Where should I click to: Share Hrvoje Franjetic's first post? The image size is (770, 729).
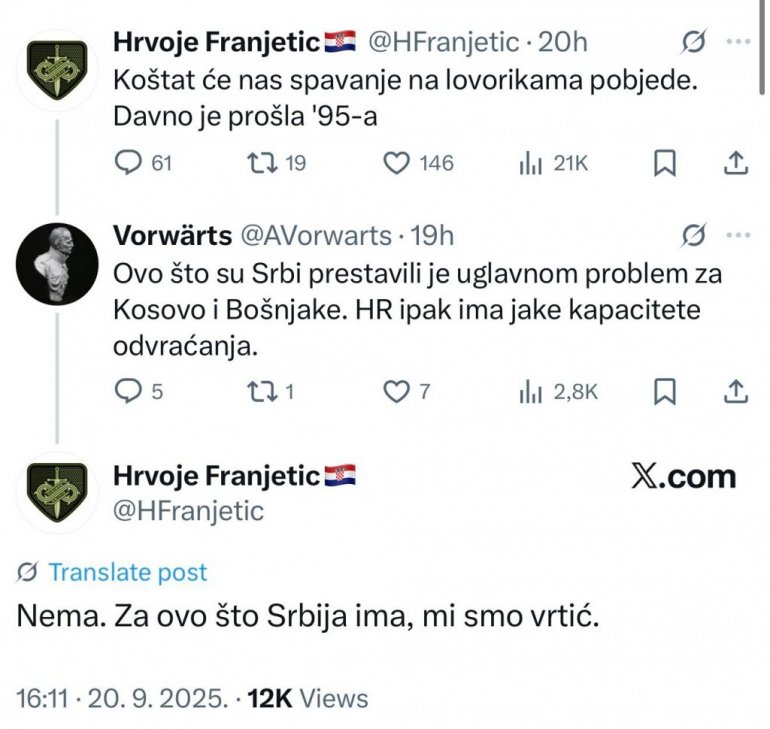tap(734, 164)
